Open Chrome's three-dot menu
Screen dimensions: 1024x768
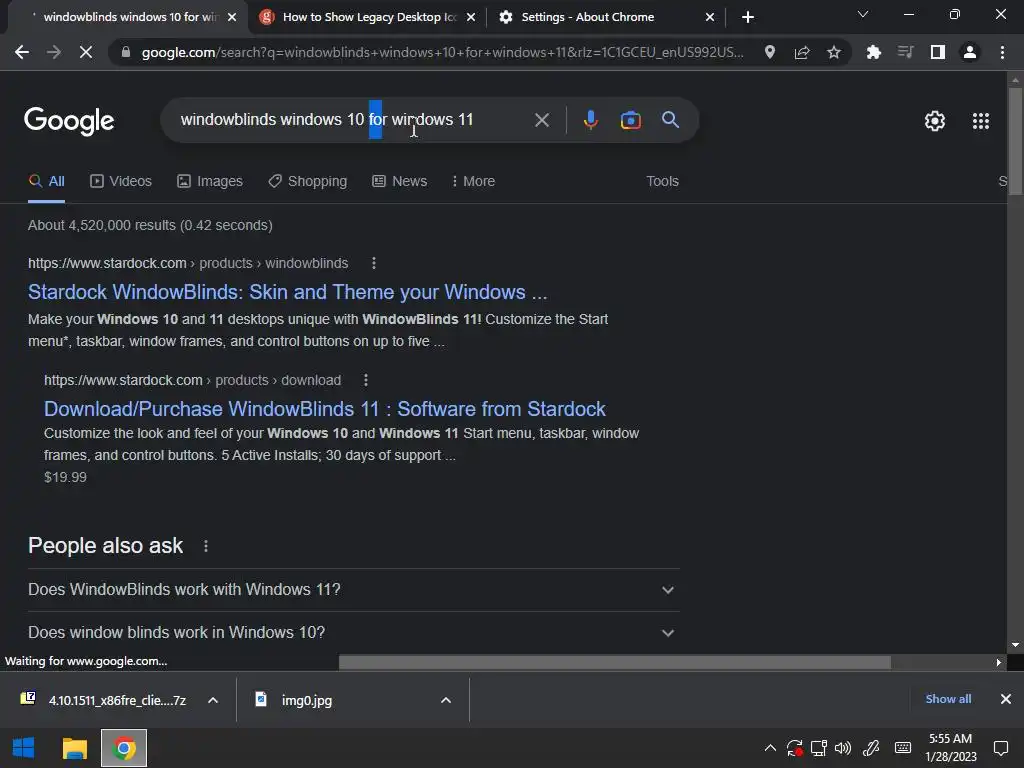point(1002,52)
